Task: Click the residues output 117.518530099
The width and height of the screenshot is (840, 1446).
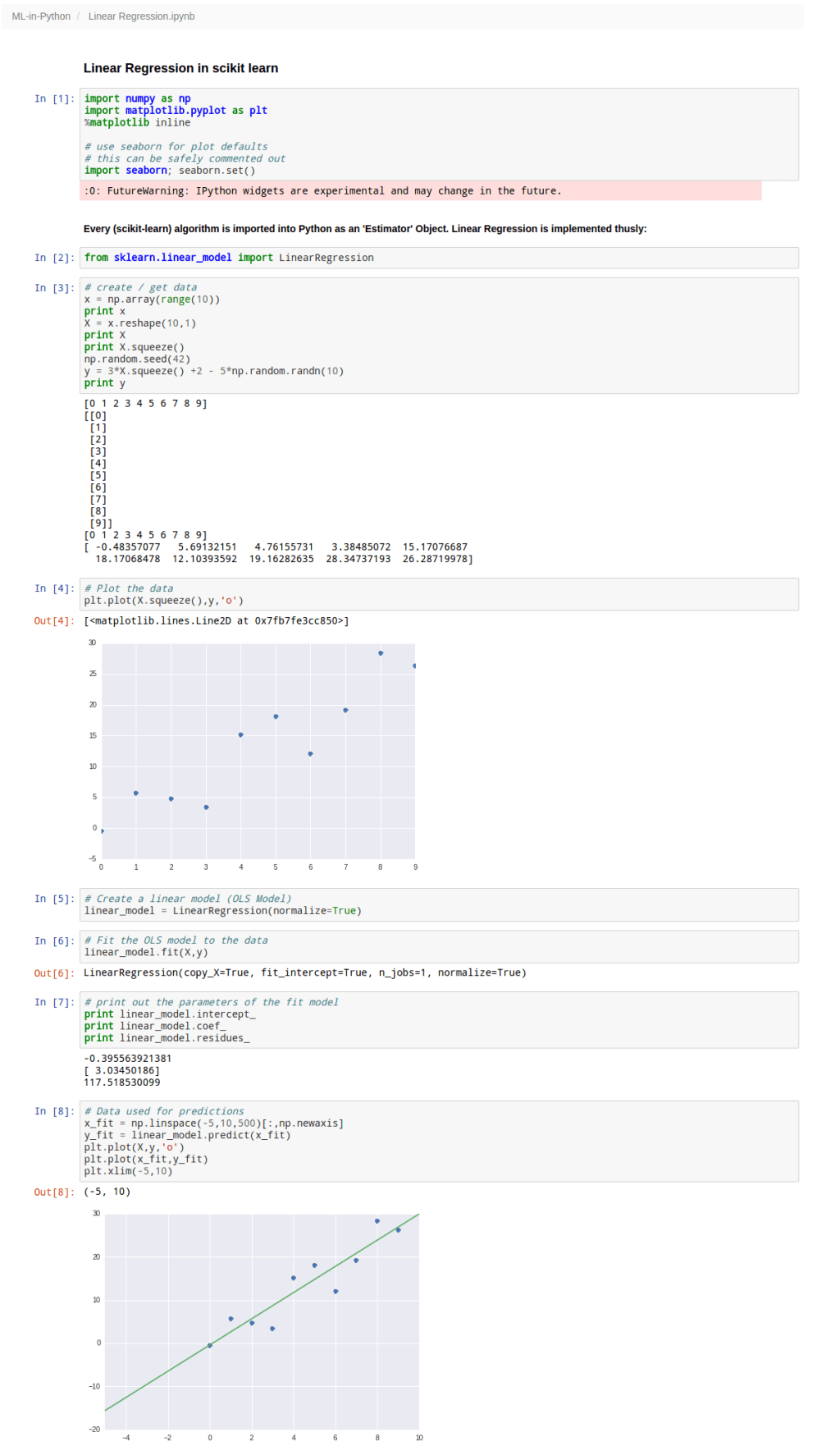Action: 122,1082
